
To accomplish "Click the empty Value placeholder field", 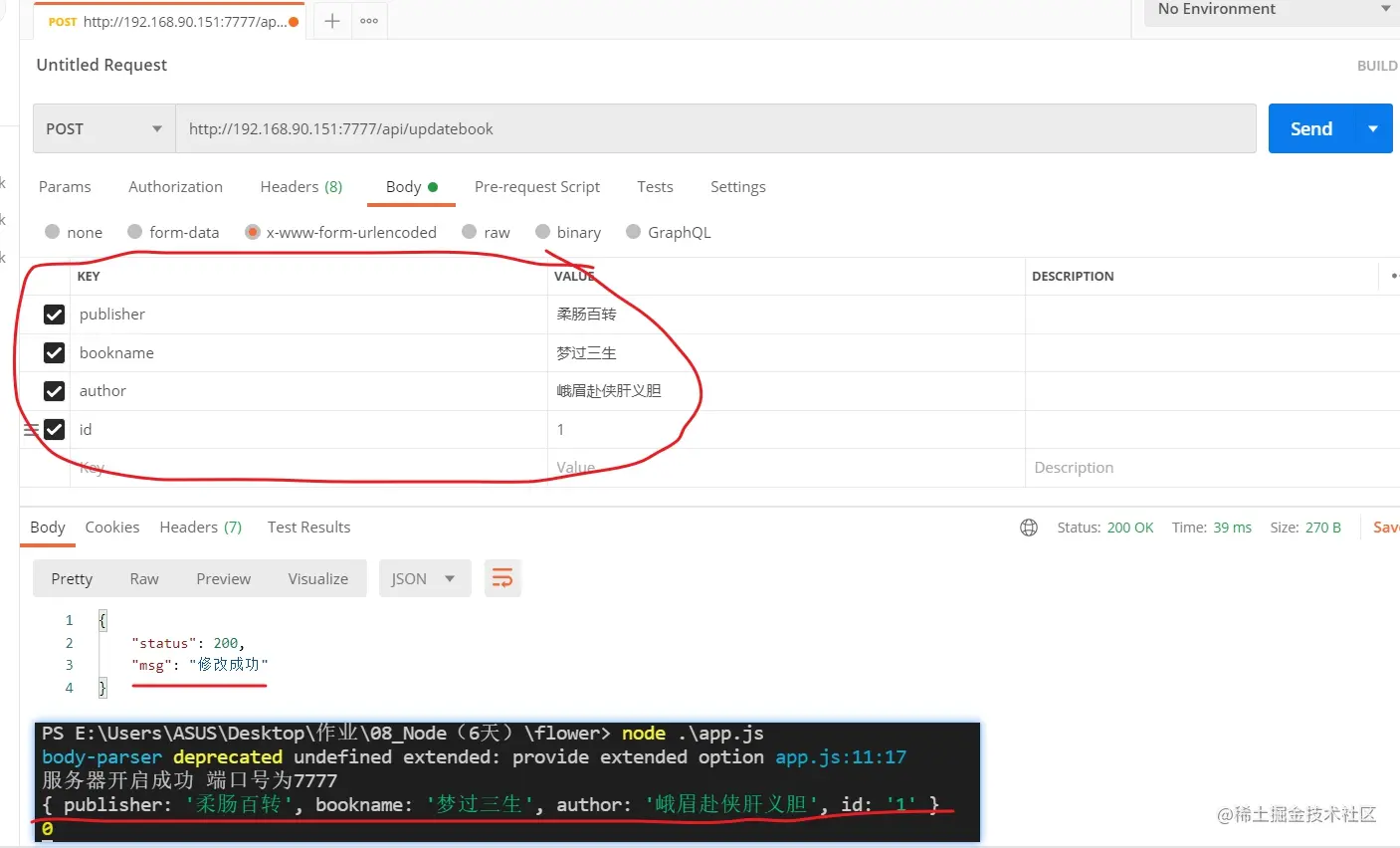I will click(786, 468).
